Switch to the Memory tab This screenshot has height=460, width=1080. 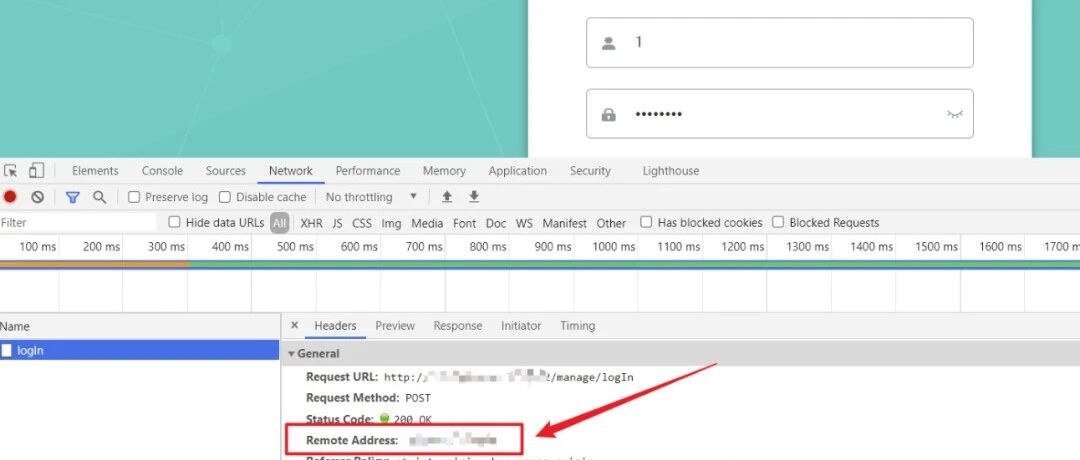coord(444,171)
